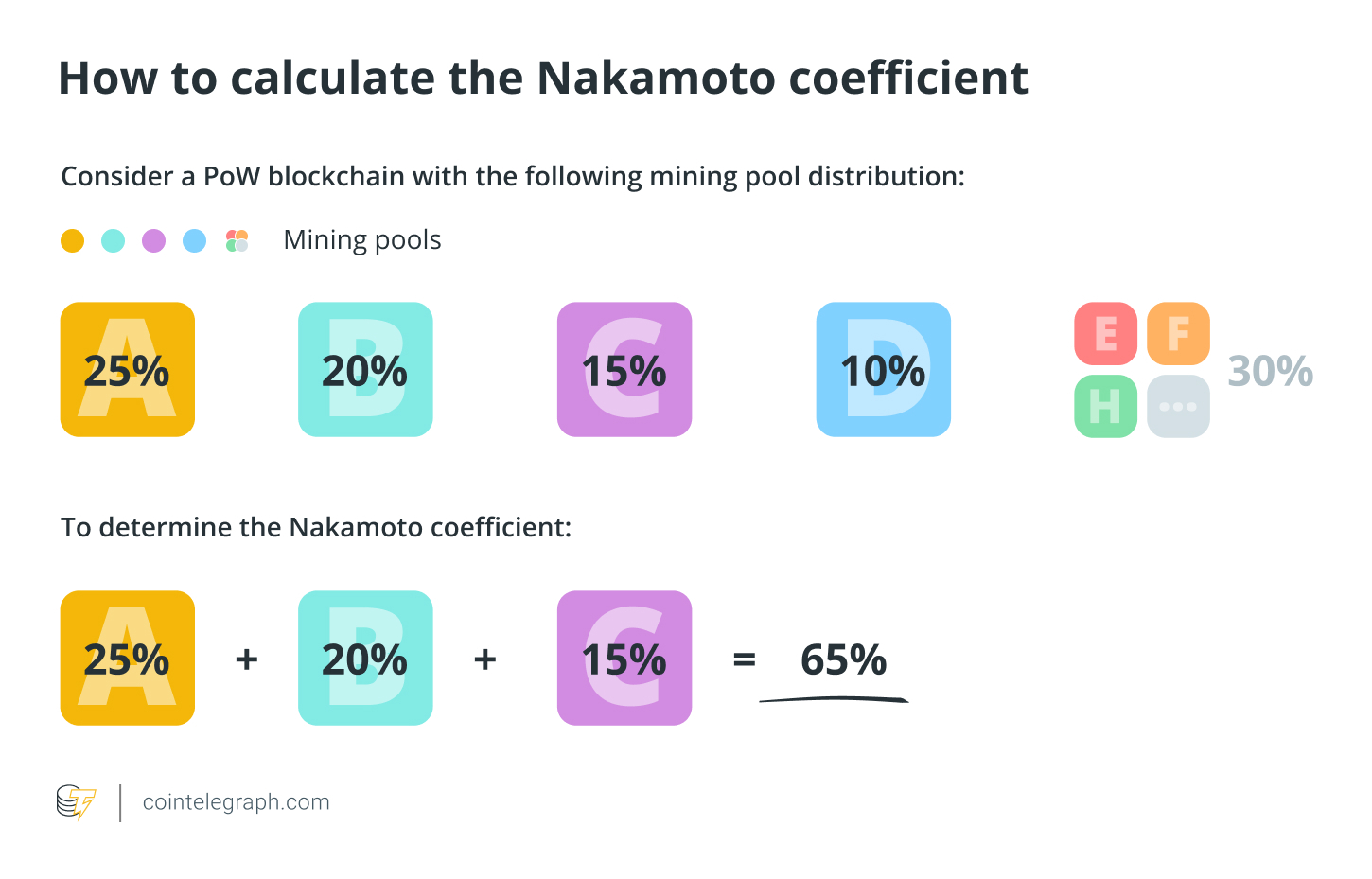Click the Cointelegraph logo icon
Image resolution: width=1372 pixels, height=879 pixels.
click(x=76, y=802)
